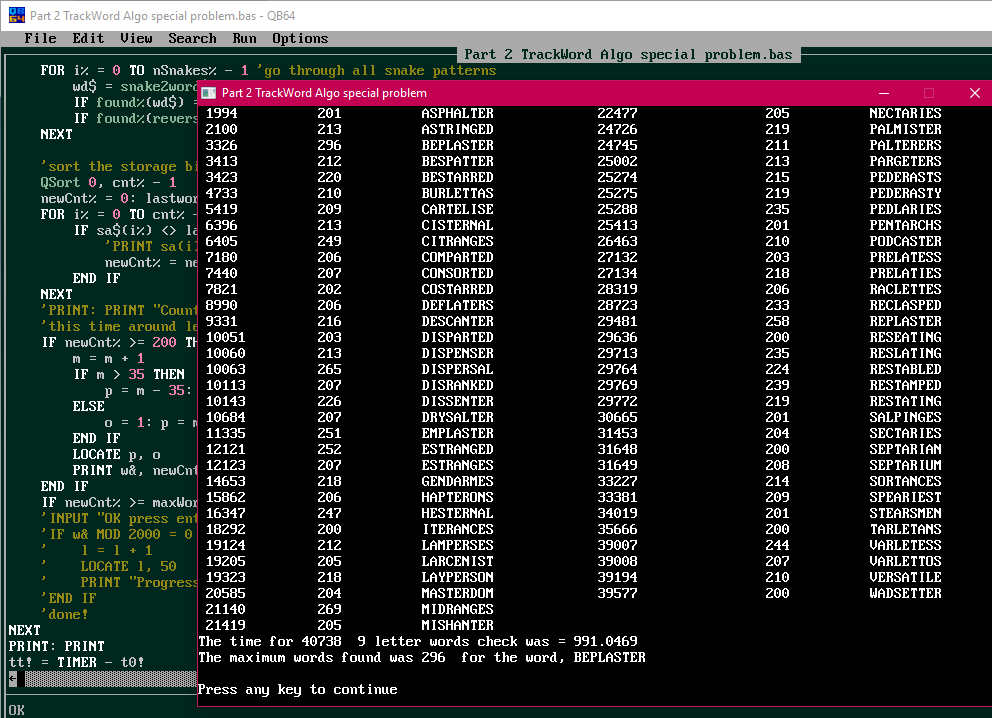Click the OK status area at bottom
Screen dimensions: 992x718
[16, 710]
